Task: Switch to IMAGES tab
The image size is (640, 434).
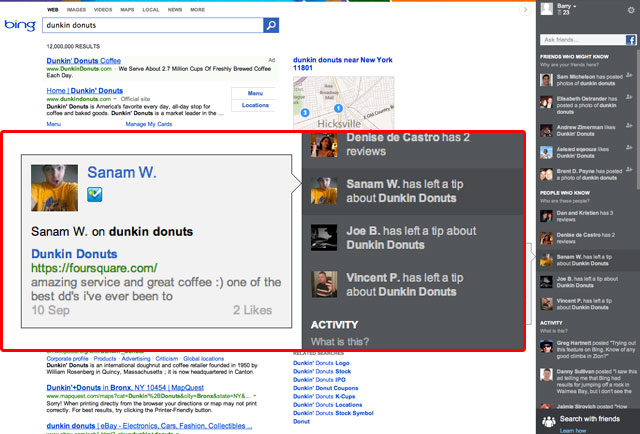Action: [76, 9]
